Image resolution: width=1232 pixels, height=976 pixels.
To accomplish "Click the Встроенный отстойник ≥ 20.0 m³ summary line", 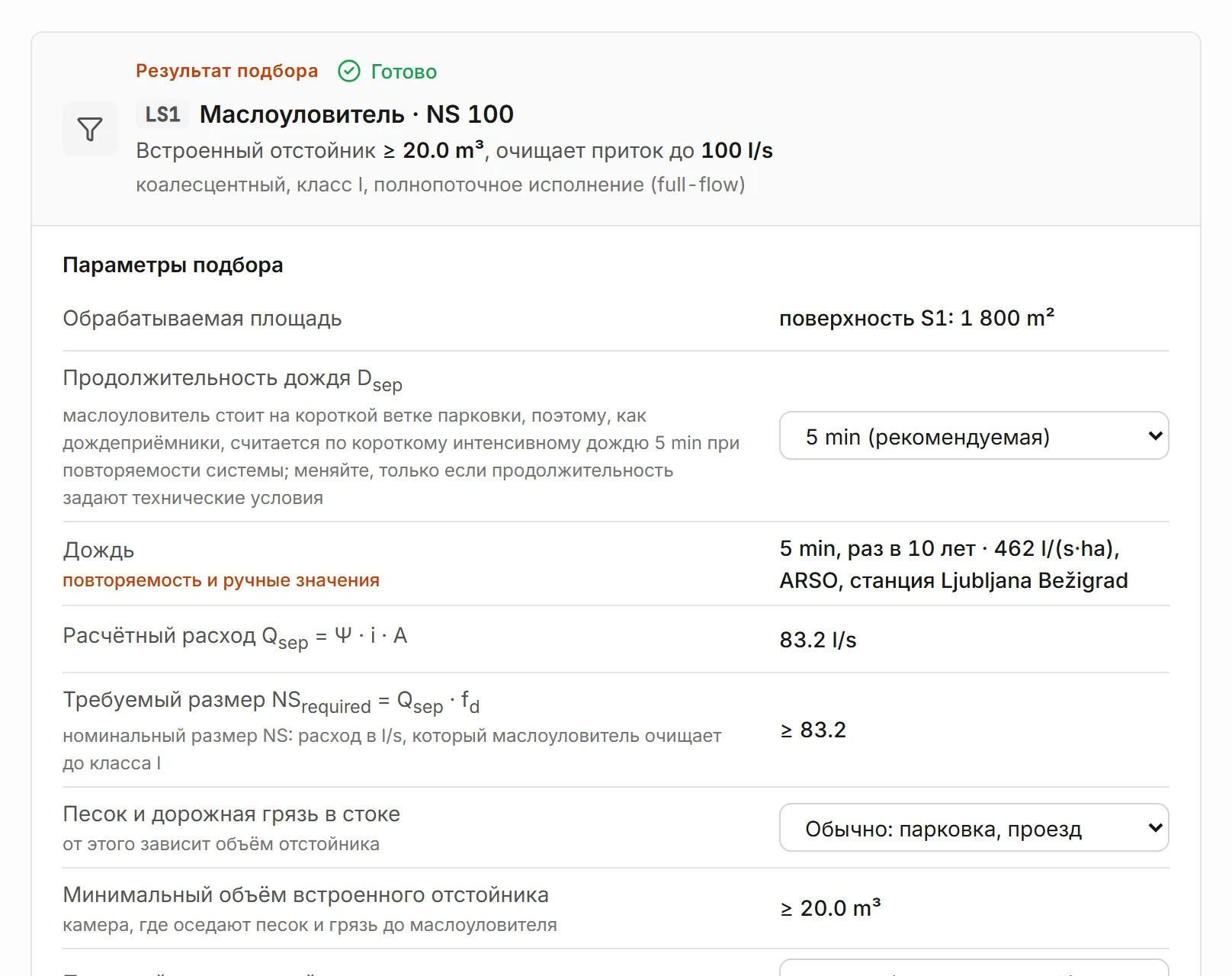I will [454, 150].
